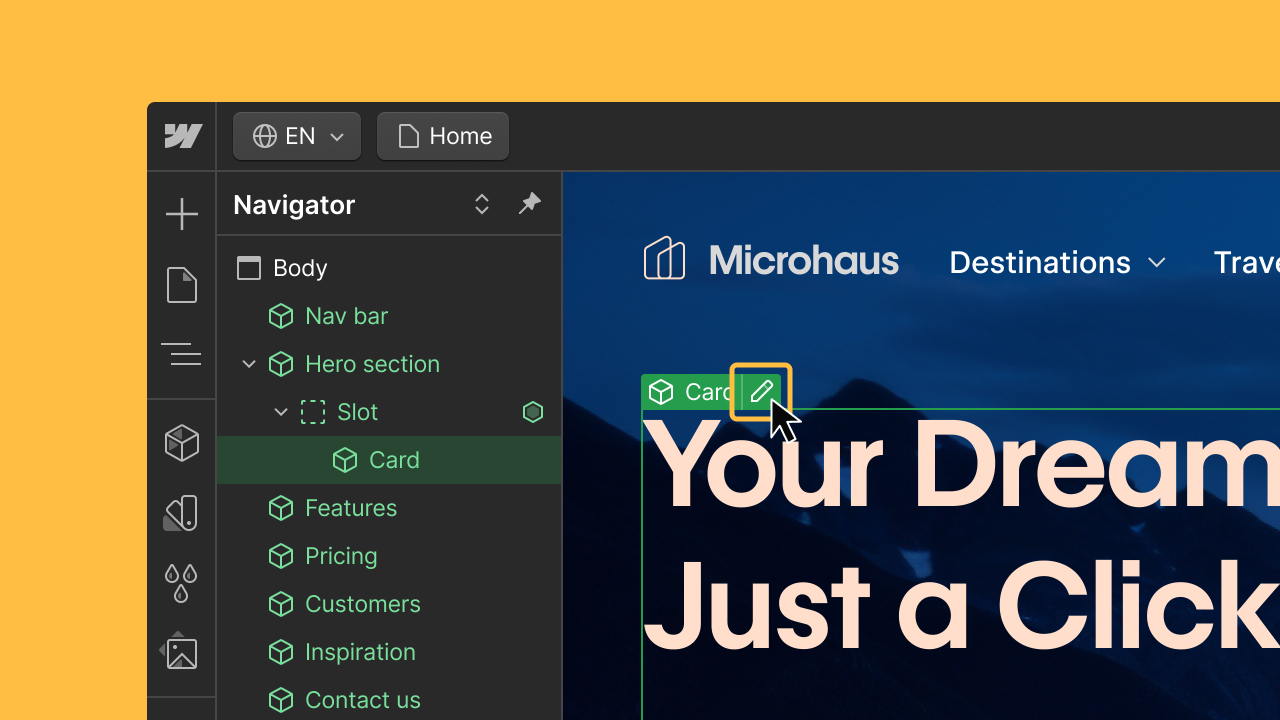Click the page icon in Home button
The image size is (1280, 720).
(408, 136)
